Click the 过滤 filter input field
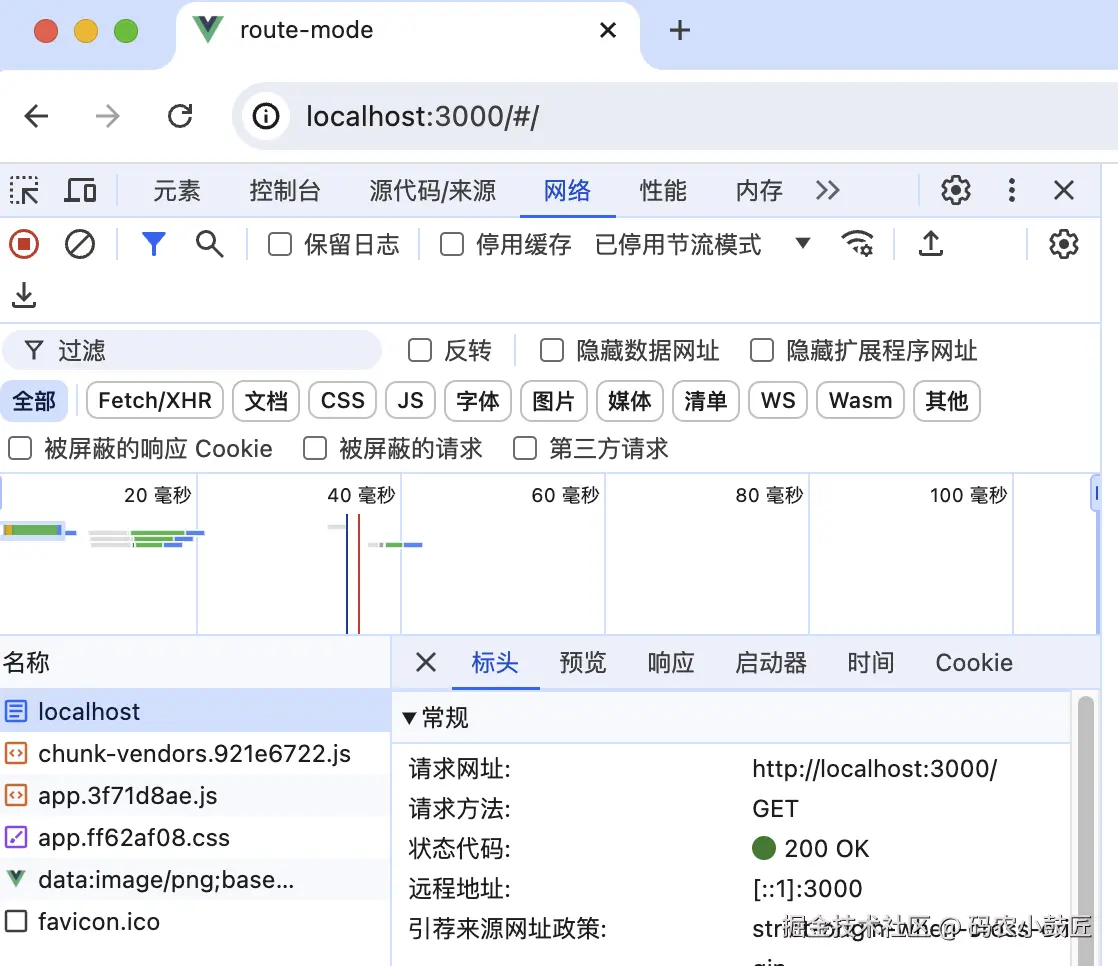This screenshot has width=1118, height=966. point(192,350)
